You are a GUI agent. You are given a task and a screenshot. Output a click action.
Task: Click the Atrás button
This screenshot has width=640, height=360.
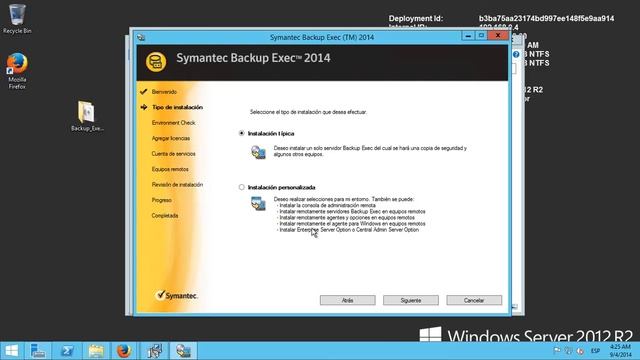347,300
